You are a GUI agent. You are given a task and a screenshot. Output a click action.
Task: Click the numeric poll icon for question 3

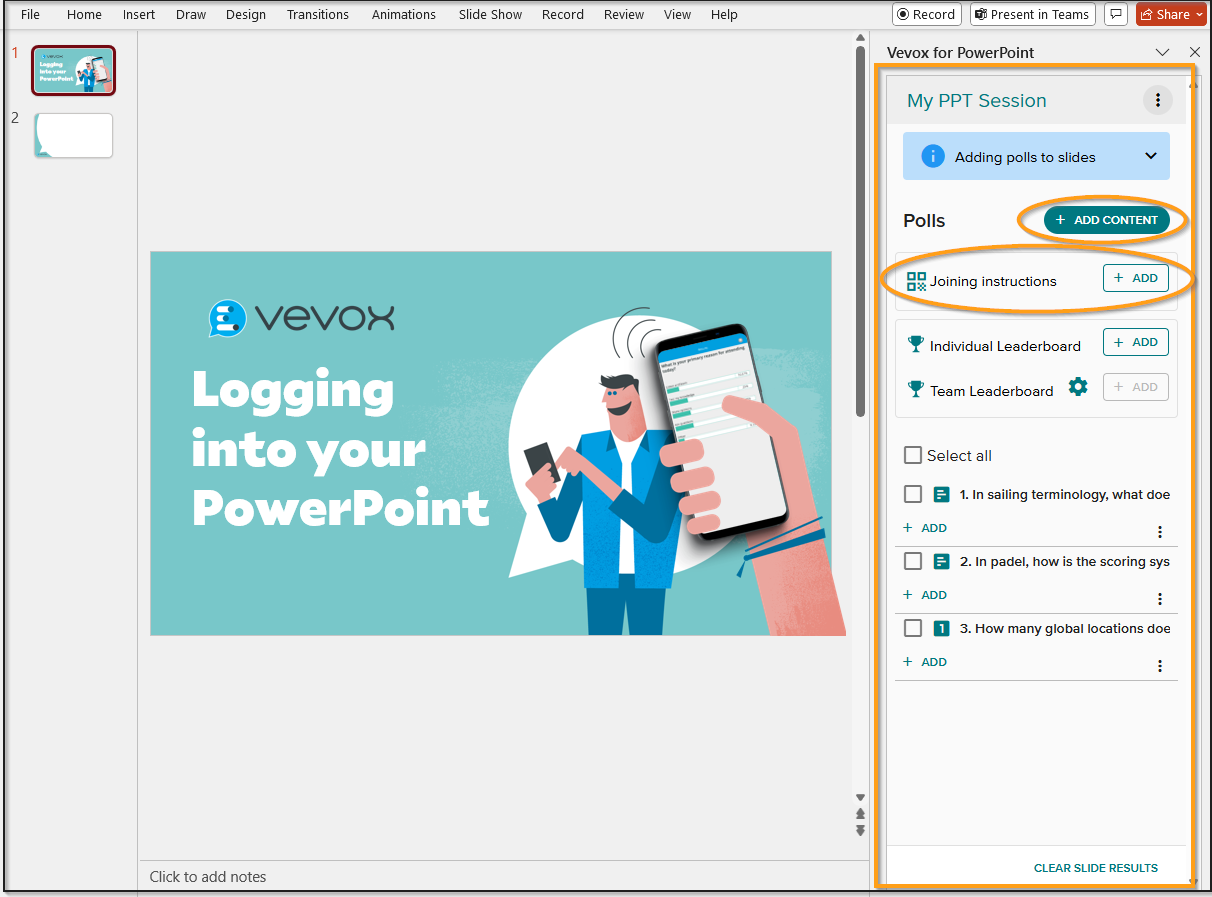[941, 628]
